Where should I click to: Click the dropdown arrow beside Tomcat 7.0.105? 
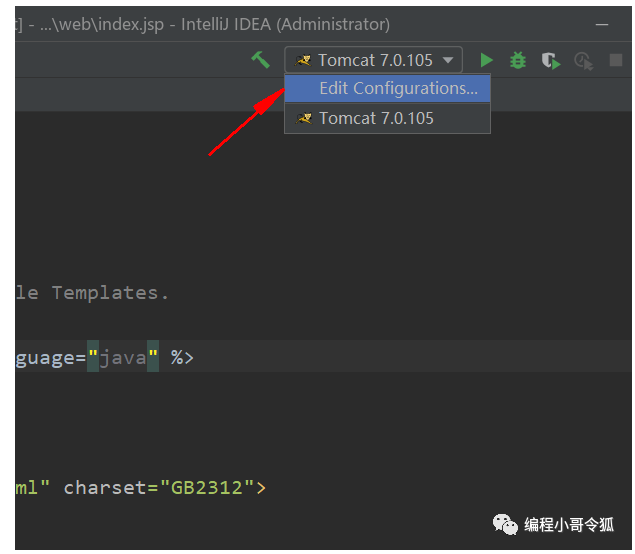[x=448, y=60]
